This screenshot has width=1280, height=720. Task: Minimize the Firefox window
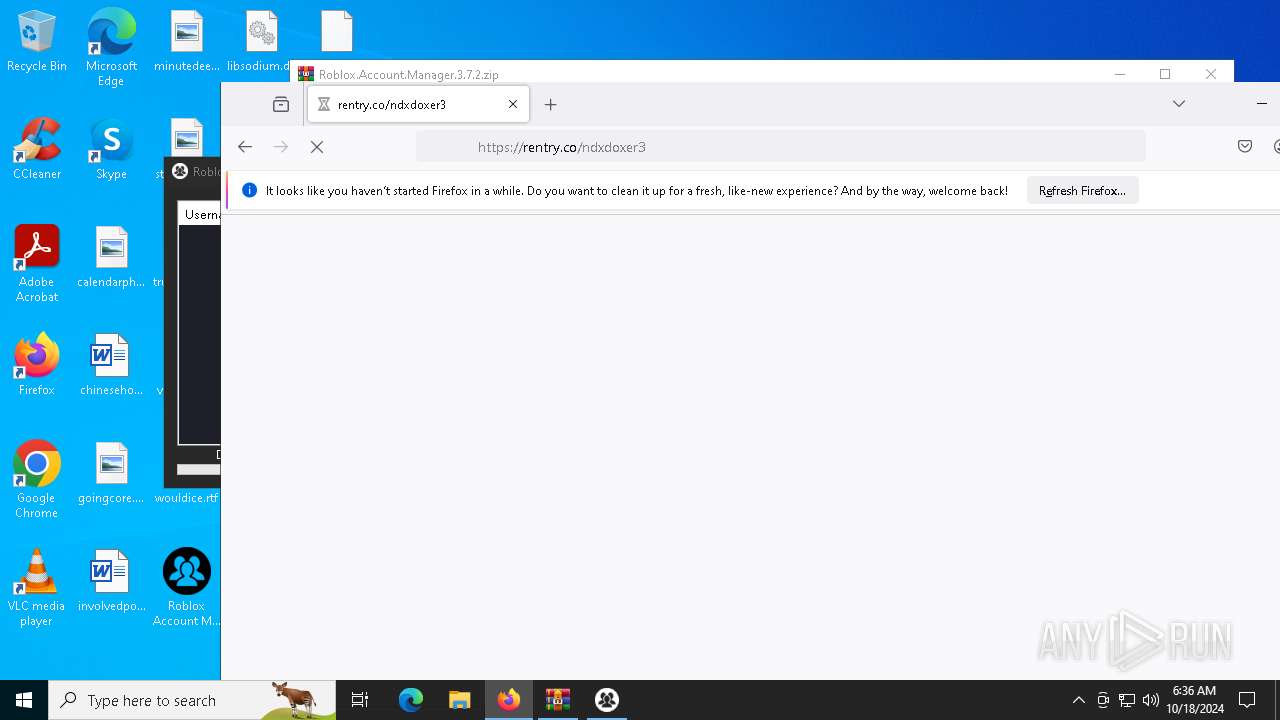pyautogui.click(x=1261, y=104)
